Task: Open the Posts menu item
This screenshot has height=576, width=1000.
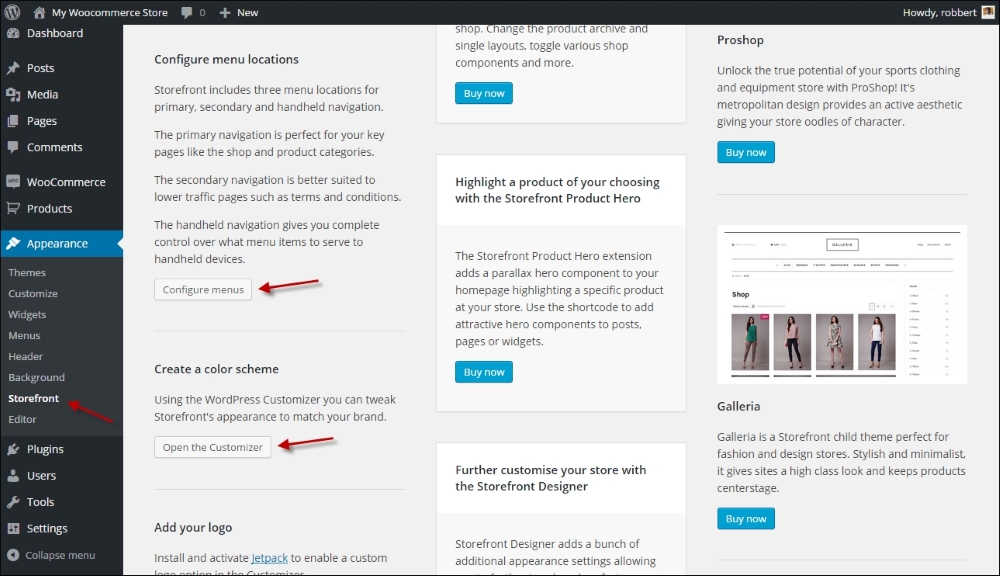Action: (x=40, y=68)
